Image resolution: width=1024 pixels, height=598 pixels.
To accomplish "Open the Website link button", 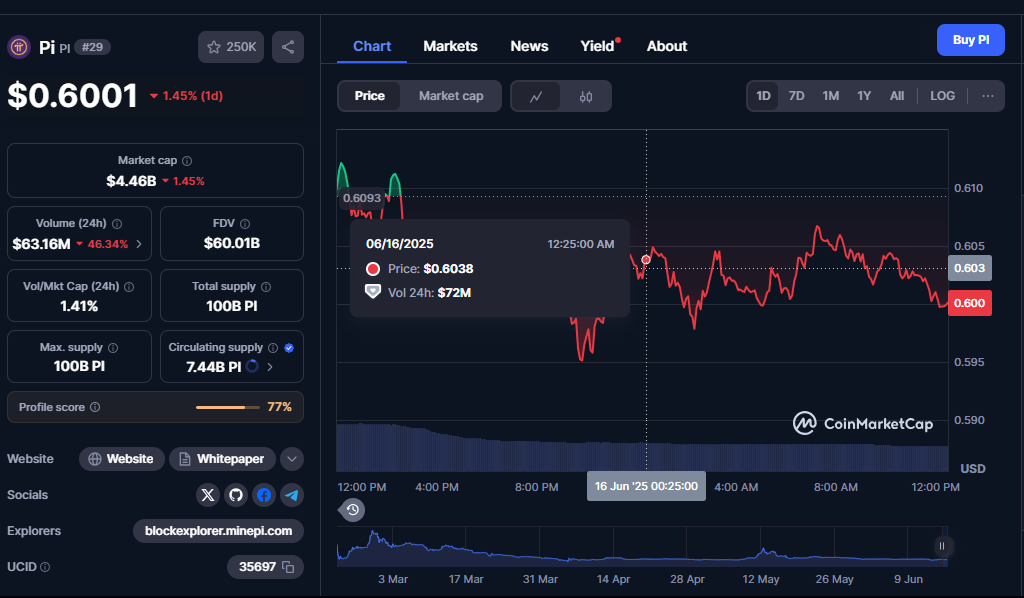I will (x=121, y=459).
